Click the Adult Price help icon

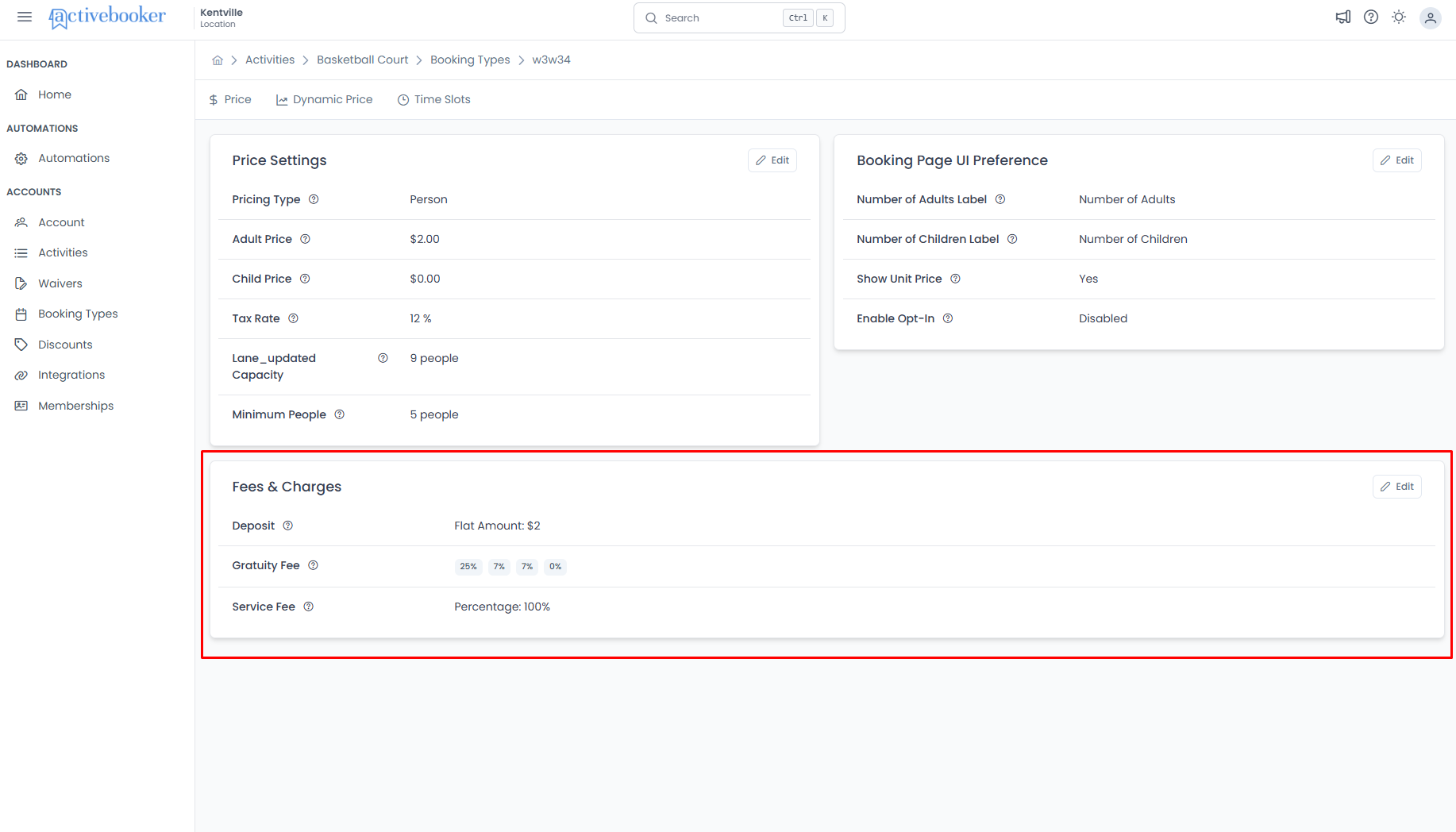[305, 239]
